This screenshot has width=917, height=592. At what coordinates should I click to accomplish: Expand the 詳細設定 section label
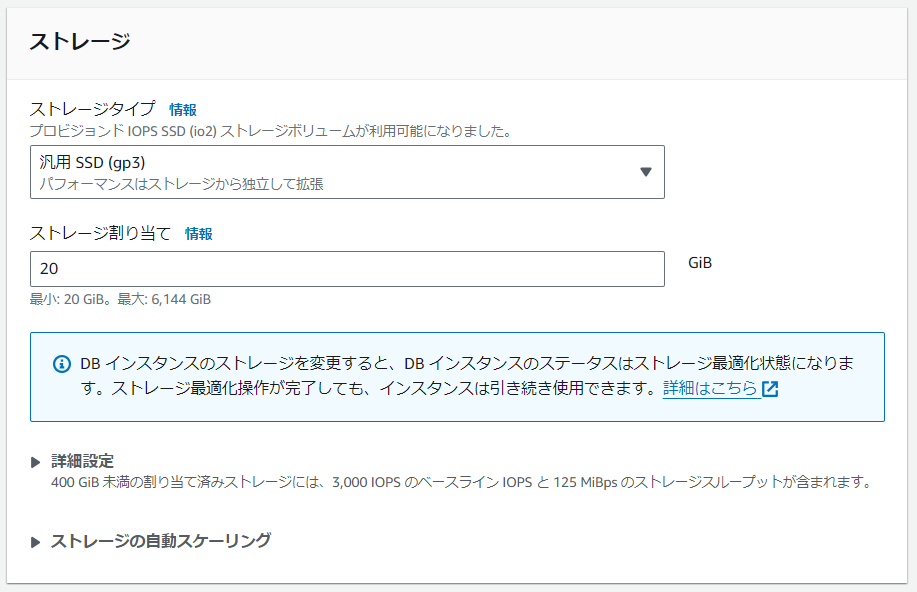83,461
